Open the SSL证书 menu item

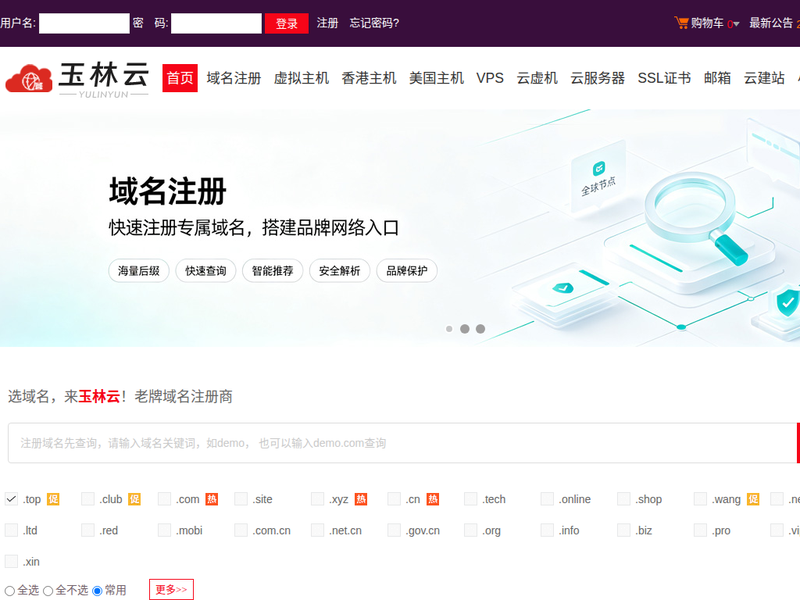(x=664, y=78)
